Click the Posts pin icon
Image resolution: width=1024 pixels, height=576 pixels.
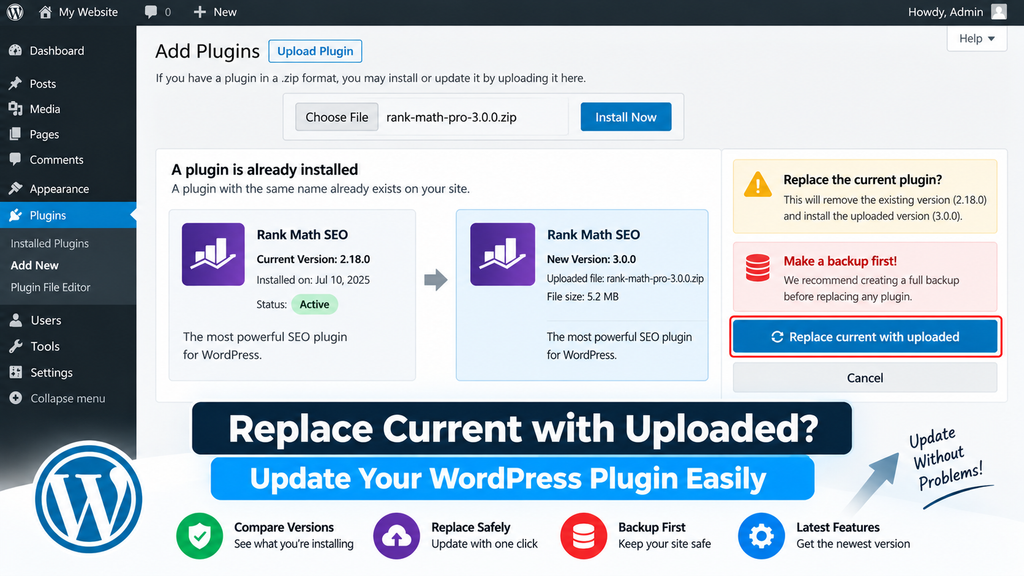[x=16, y=84]
